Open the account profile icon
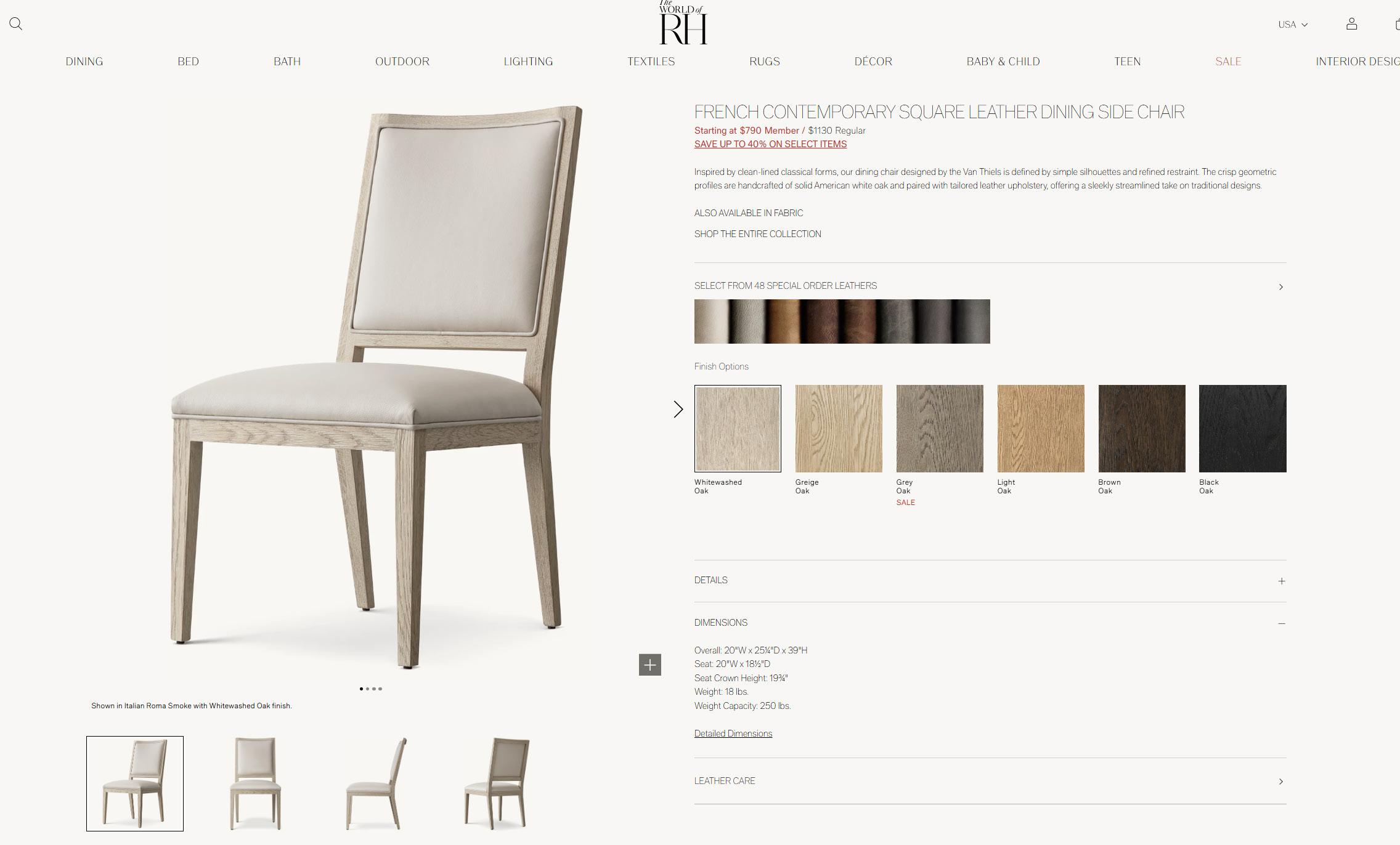Image resolution: width=1400 pixels, height=845 pixels. pyautogui.click(x=1351, y=24)
